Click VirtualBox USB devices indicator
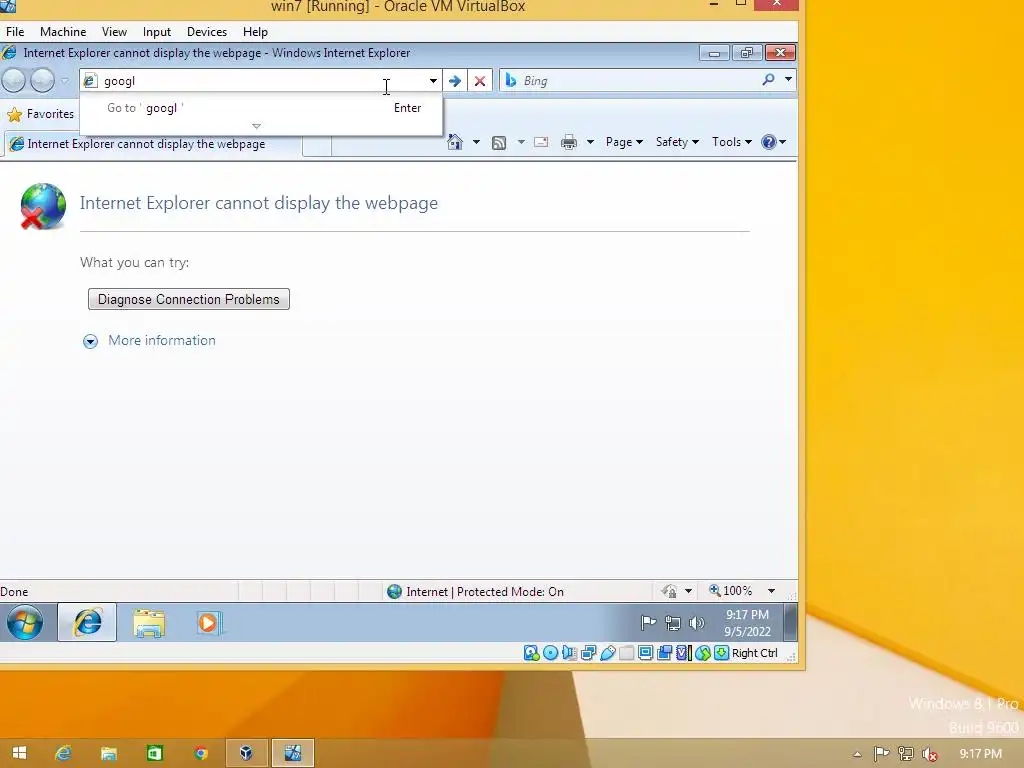Viewport: 1024px width, 768px height. pos(607,653)
